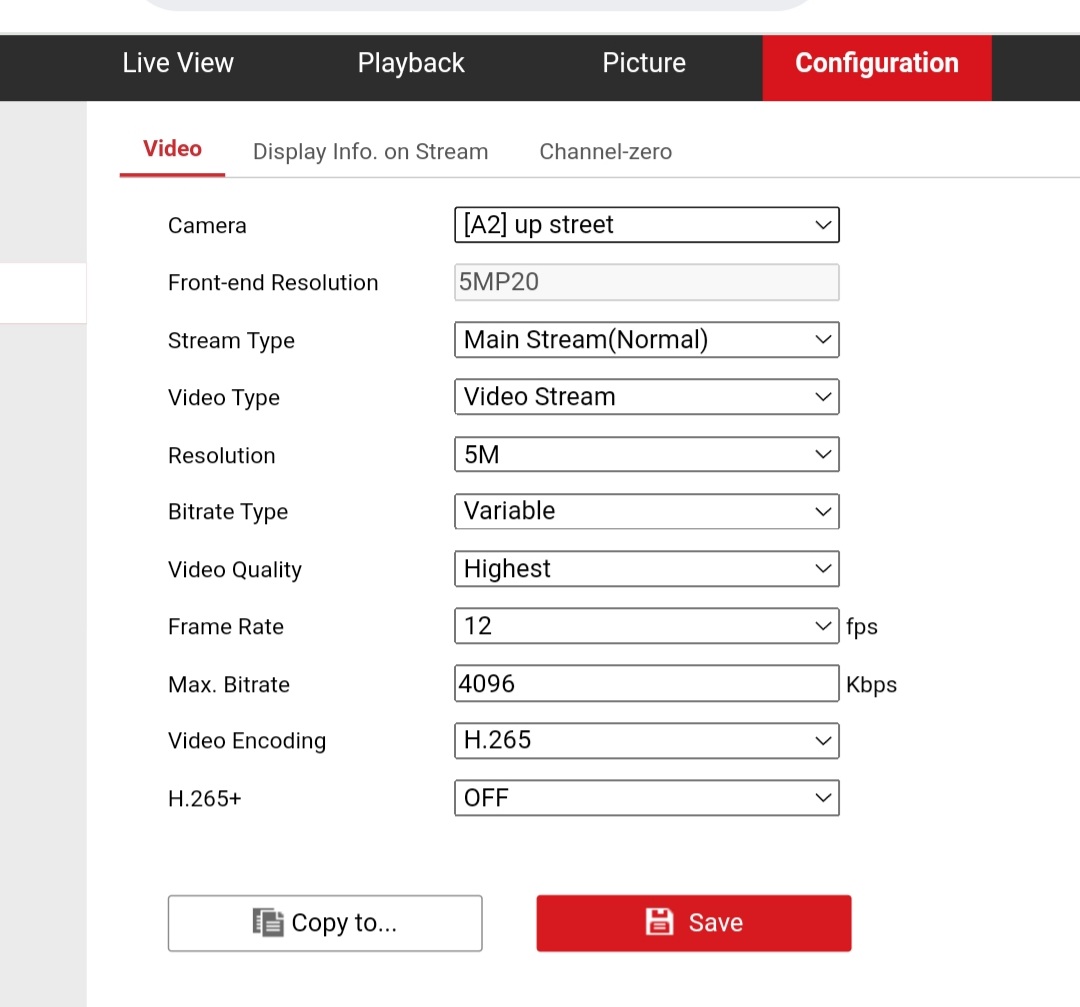Viewport: 1080px width, 1007px height.
Task: Open the Video Type dropdown
Action: [x=646, y=397]
